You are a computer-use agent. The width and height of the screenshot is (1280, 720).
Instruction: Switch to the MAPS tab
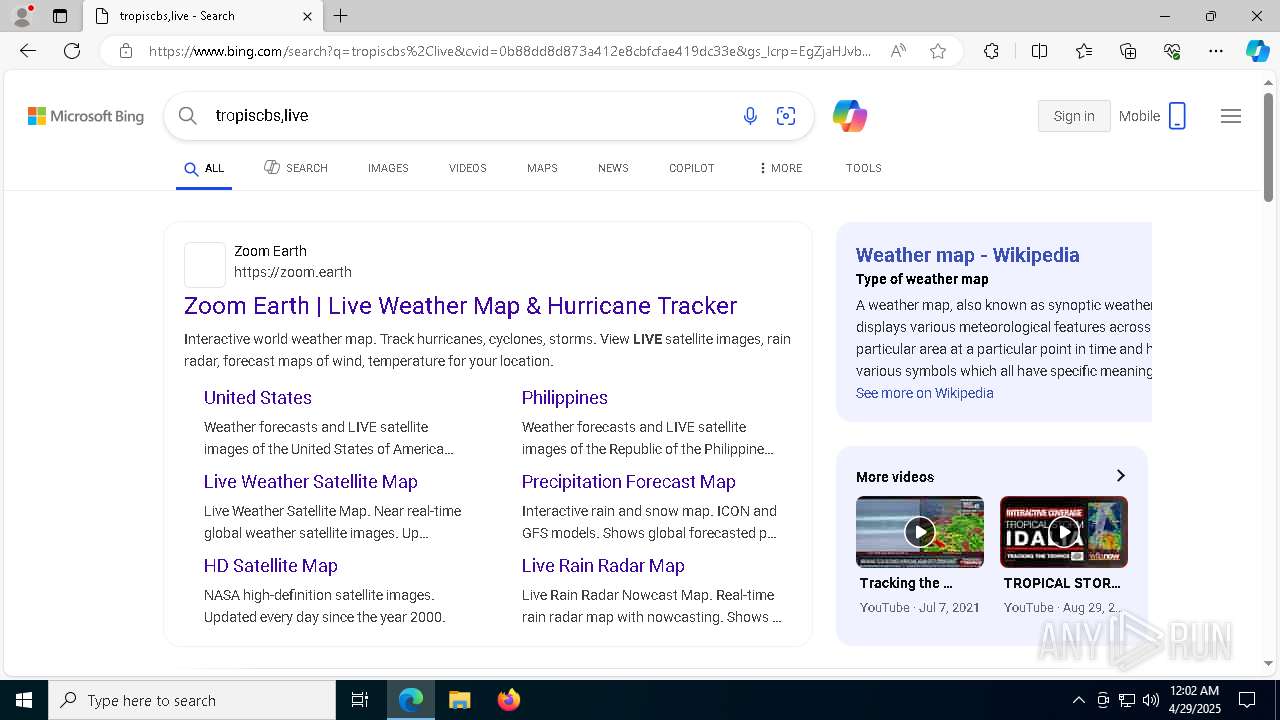point(542,168)
